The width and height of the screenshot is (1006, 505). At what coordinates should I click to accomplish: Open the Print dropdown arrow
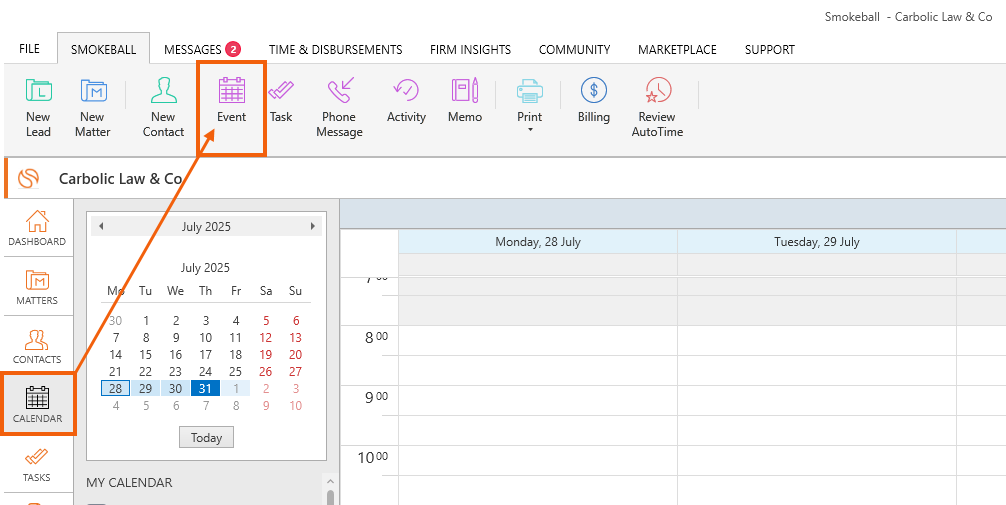point(530,130)
